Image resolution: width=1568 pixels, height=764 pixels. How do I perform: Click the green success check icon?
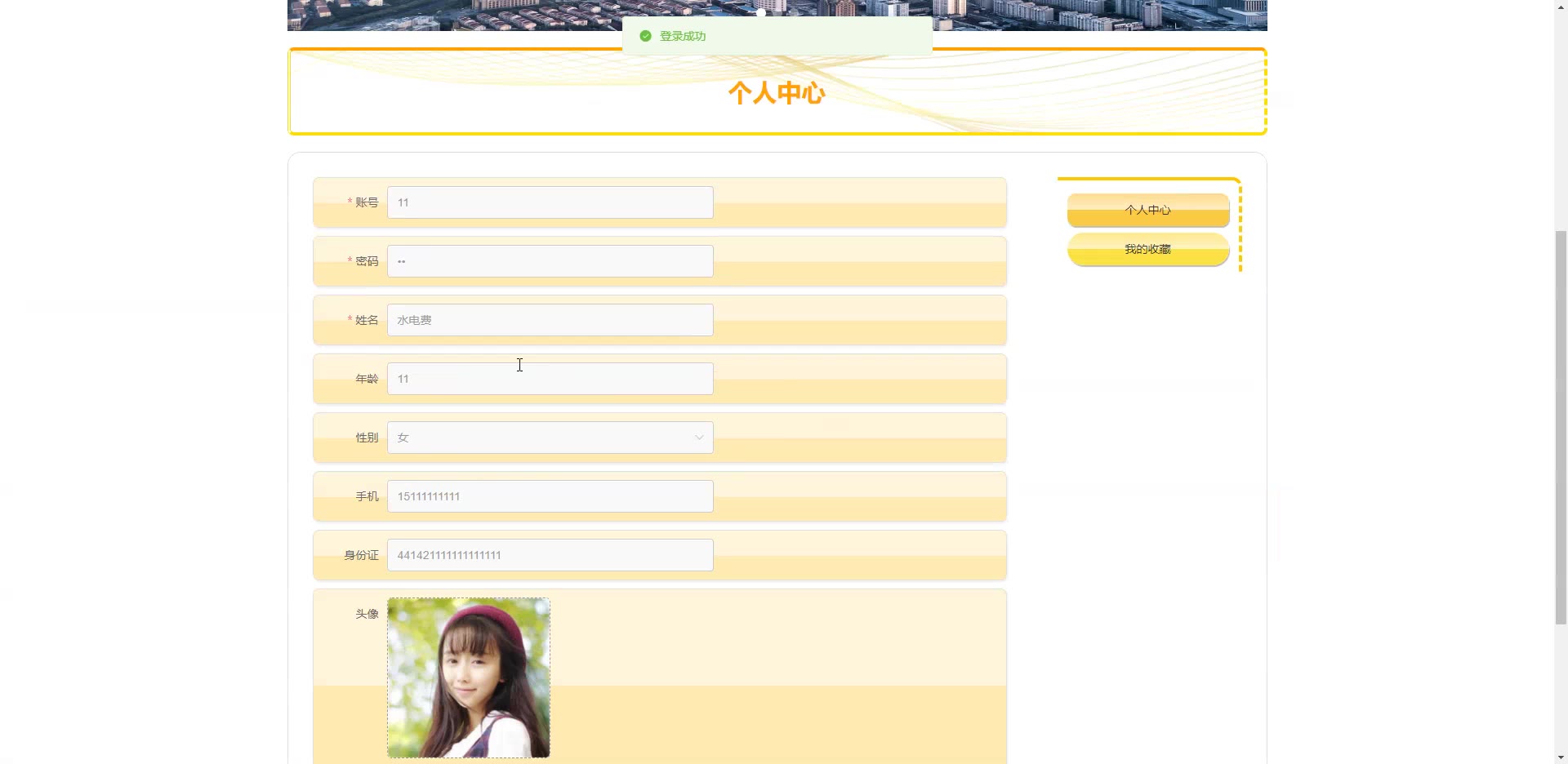pos(645,36)
